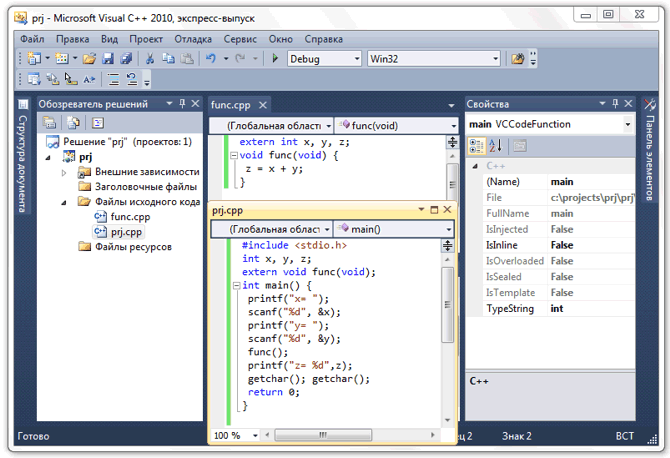Open the Проект menu
The height and width of the screenshot is (458, 670).
click(146, 39)
